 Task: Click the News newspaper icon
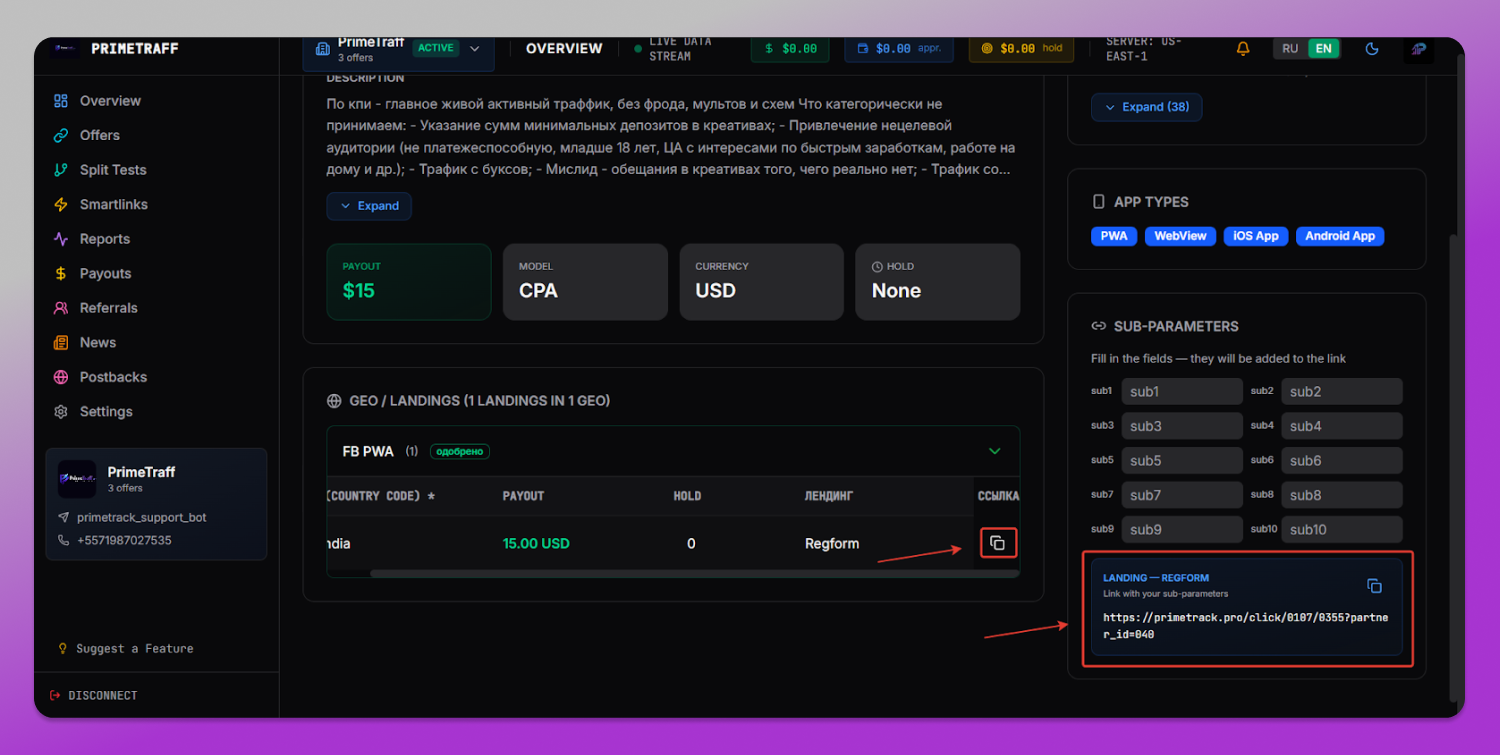[61, 342]
